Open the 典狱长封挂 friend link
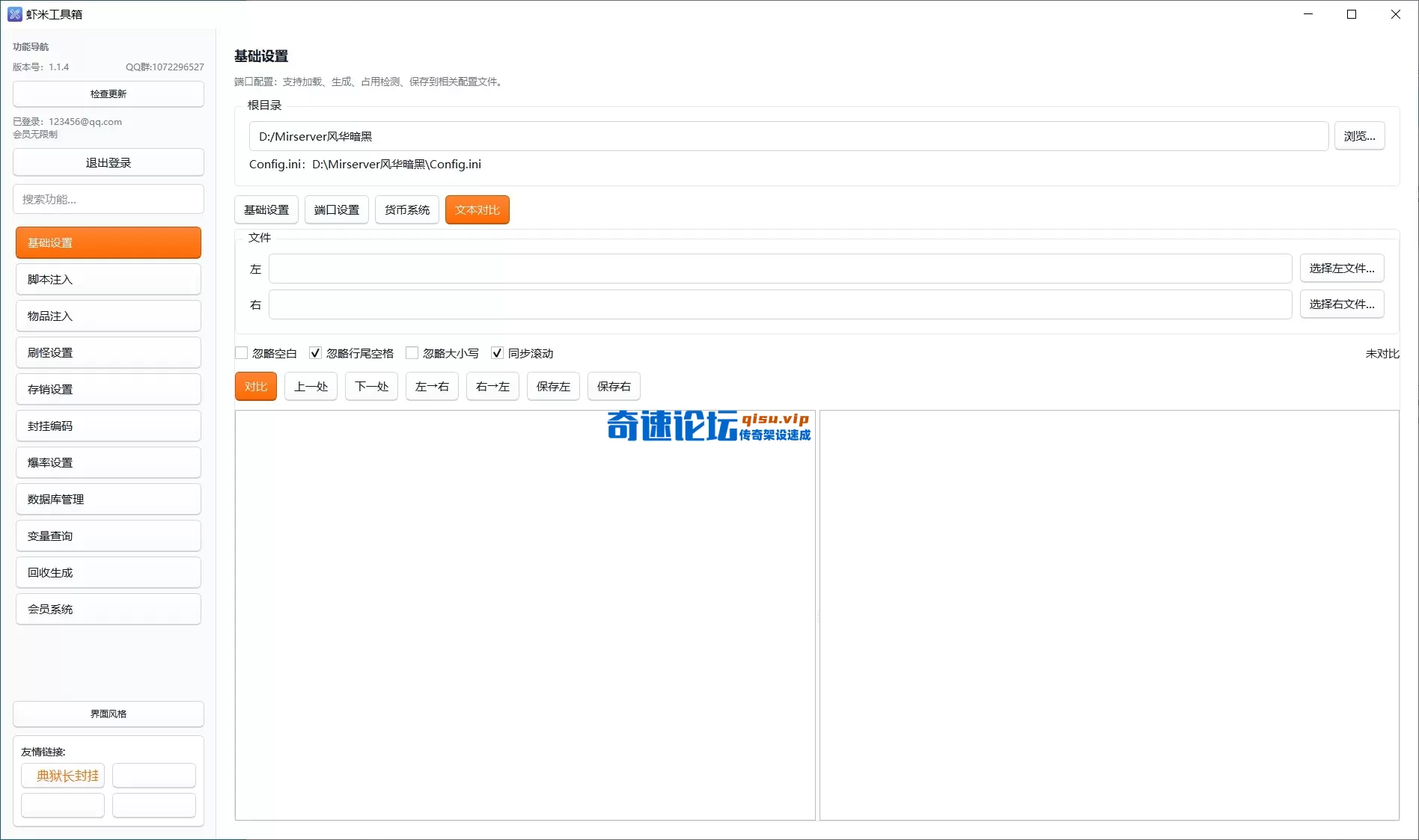 coord(63,776)
